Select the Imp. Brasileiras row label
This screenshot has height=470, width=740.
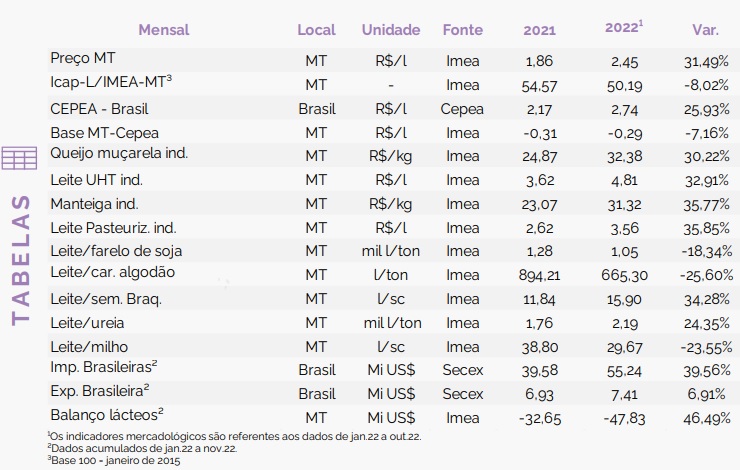[103, 367]
